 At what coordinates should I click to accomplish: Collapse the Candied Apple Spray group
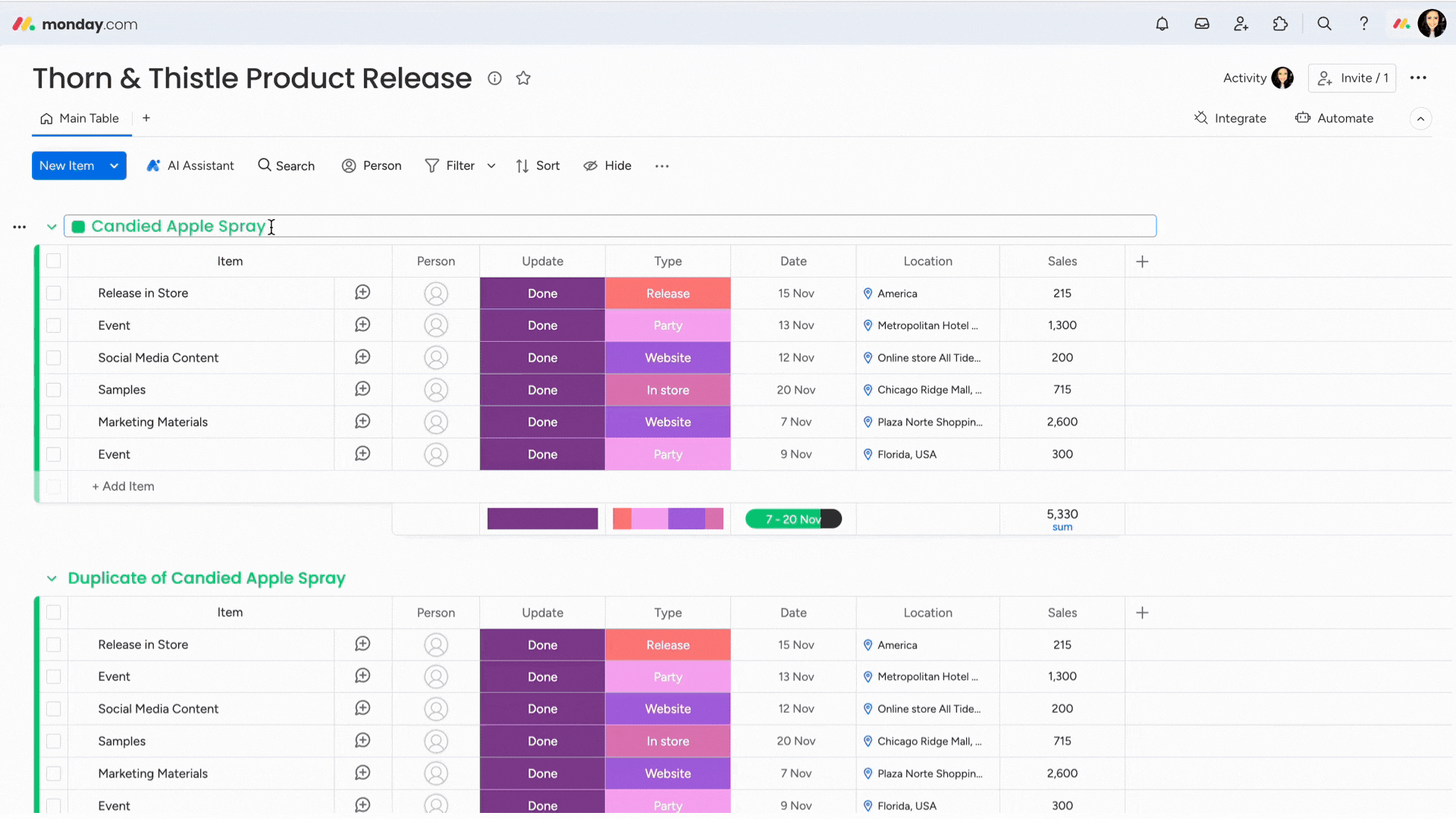[52, 227]
